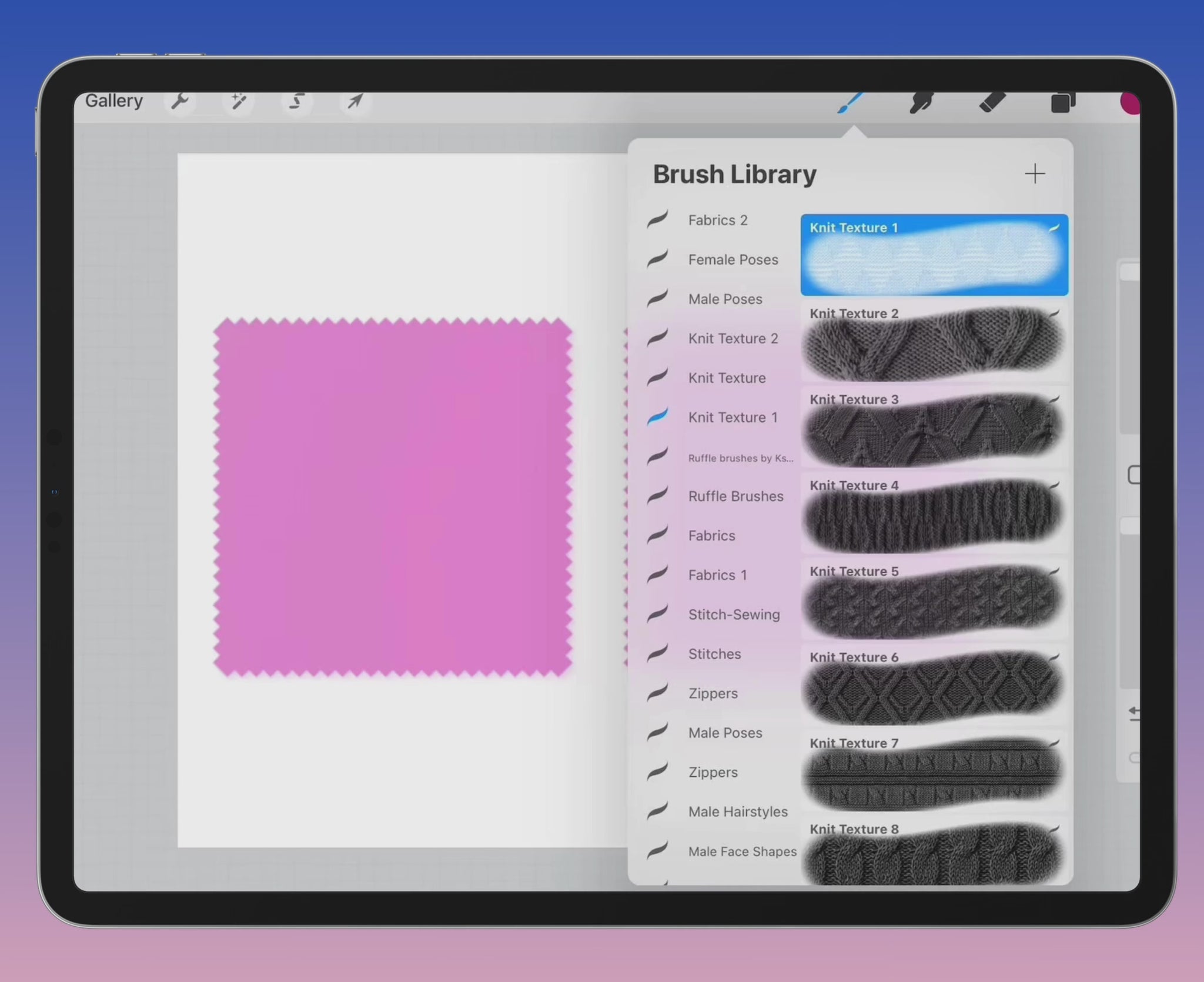Viewport: 1204px width, 982px height.
Task: Switch to the Female Poses brush set
Action: tap(733, 259)
